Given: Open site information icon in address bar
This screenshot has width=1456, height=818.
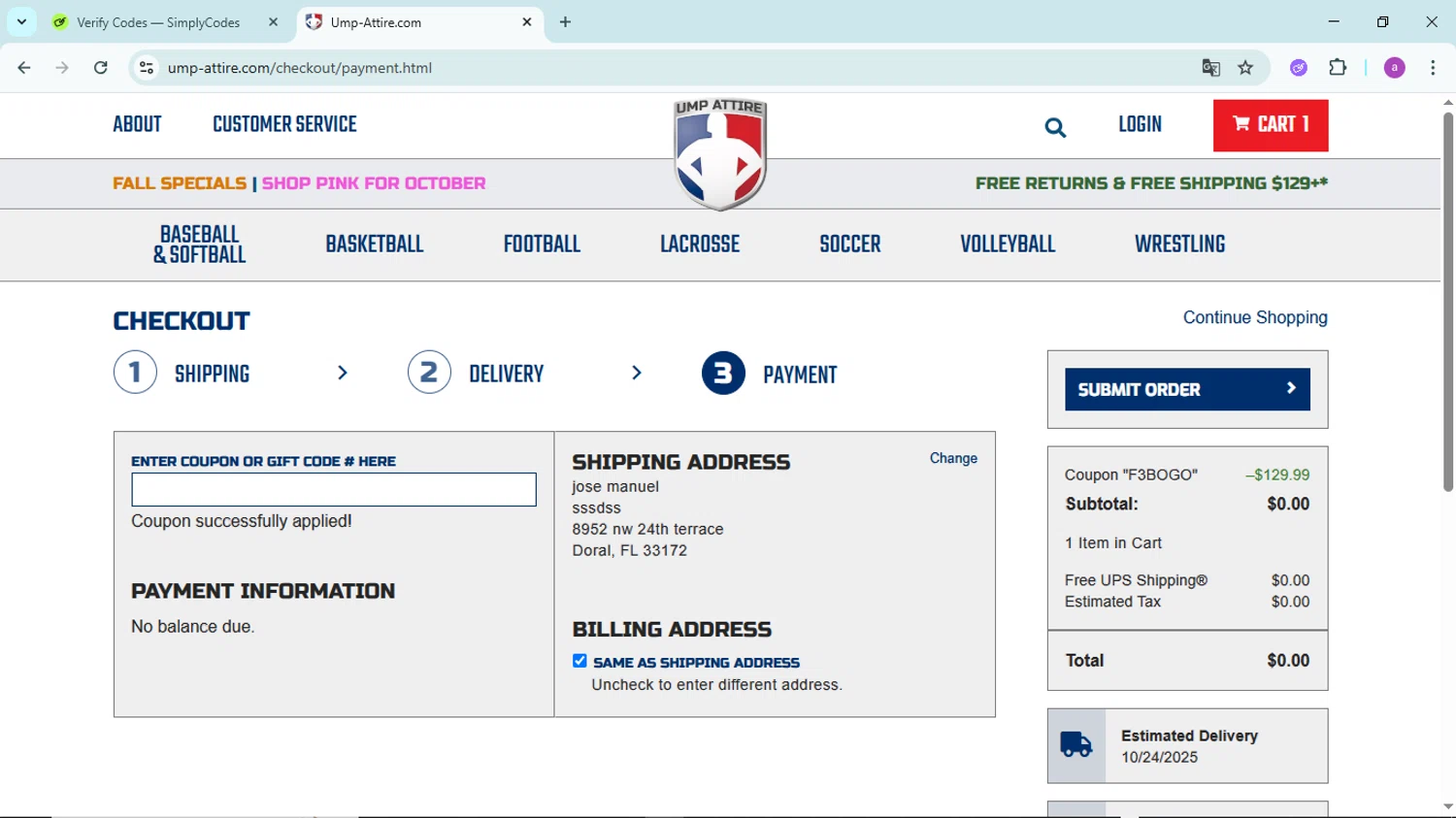Looking at the screenshot, I should 147,68.
